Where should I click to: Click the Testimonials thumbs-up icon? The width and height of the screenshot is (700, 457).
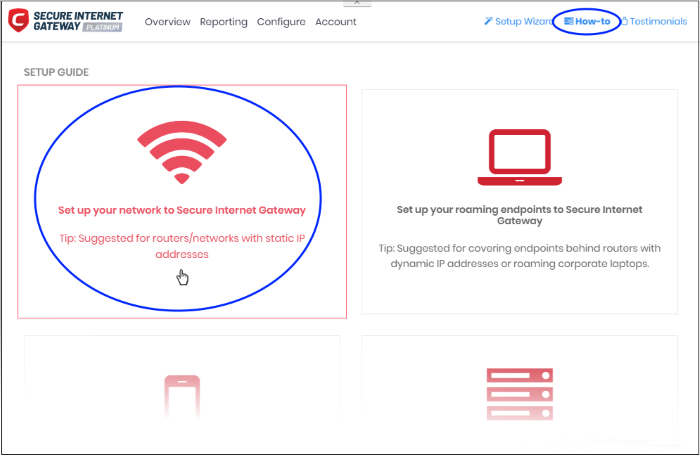tap(625, 21)
